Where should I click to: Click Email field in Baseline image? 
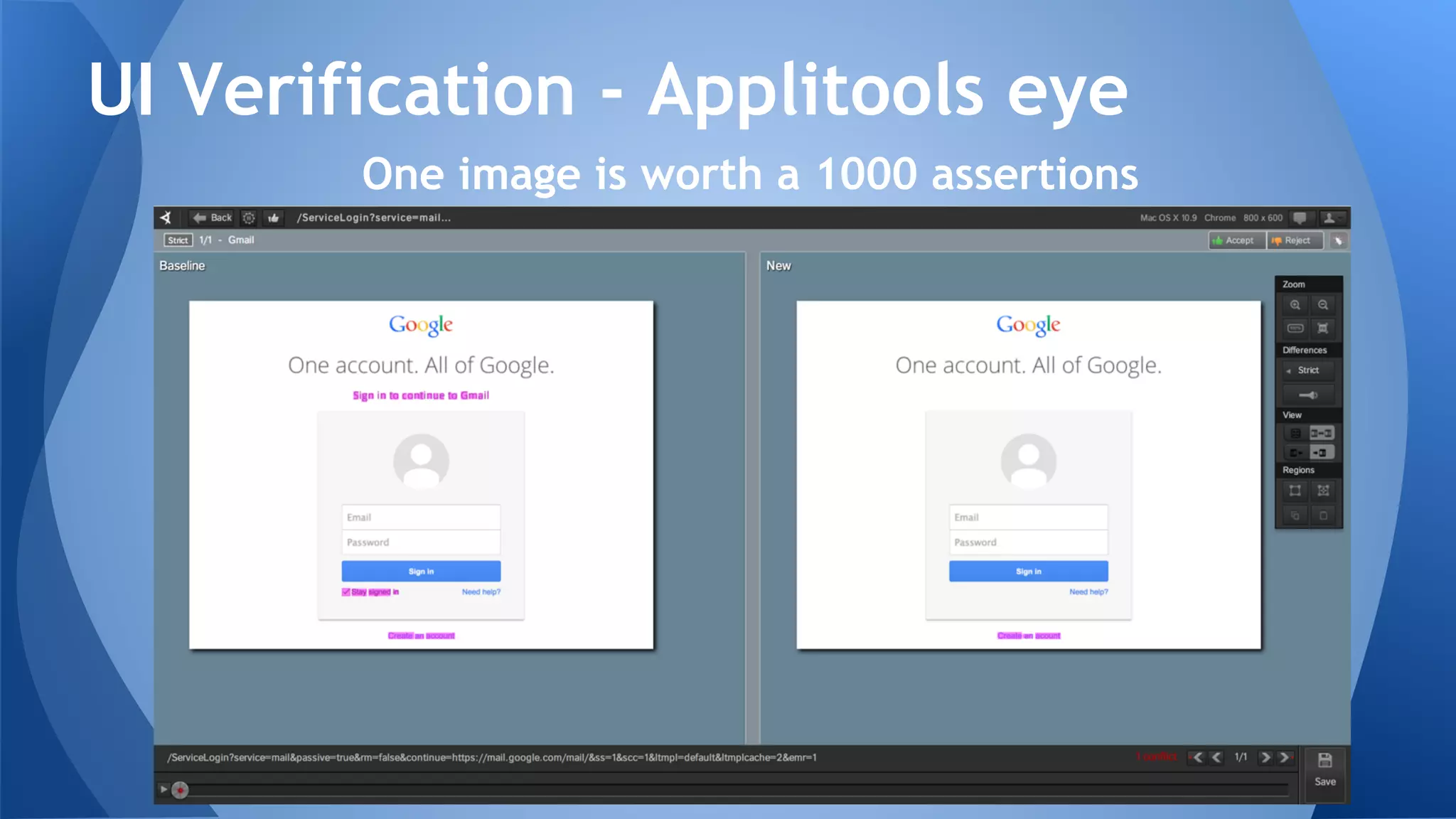coord(421,517)
